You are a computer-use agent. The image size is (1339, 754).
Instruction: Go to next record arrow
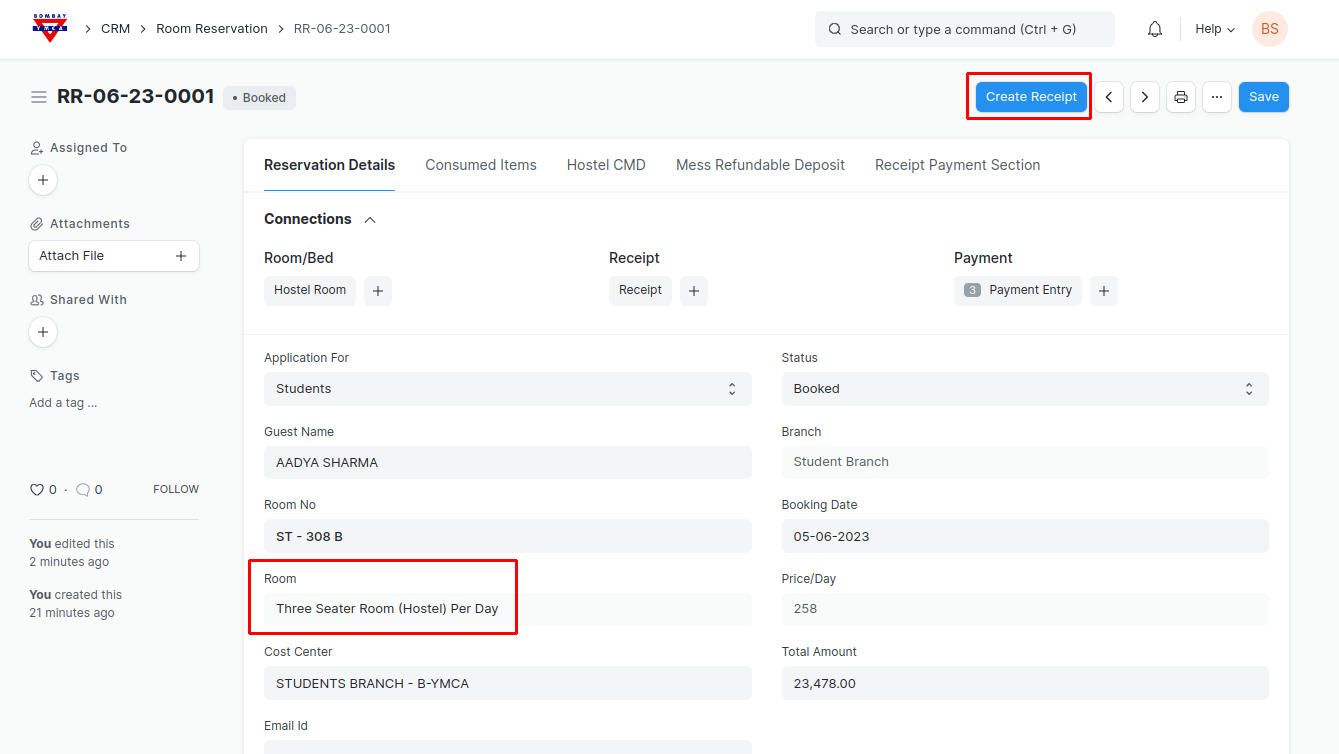(x=1144, y=97)
